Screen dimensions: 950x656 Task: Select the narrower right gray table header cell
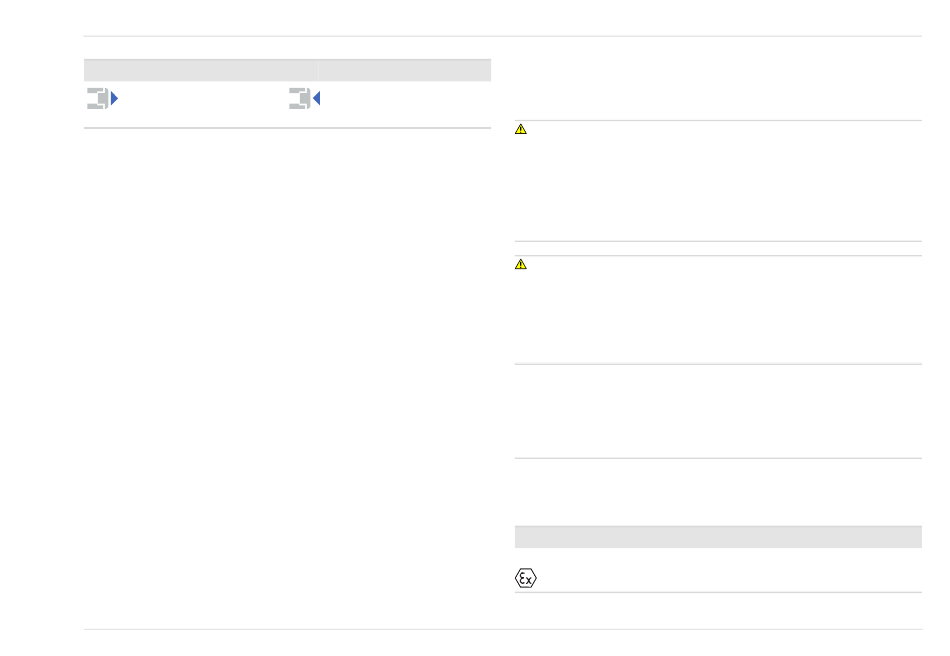point(405,70)
